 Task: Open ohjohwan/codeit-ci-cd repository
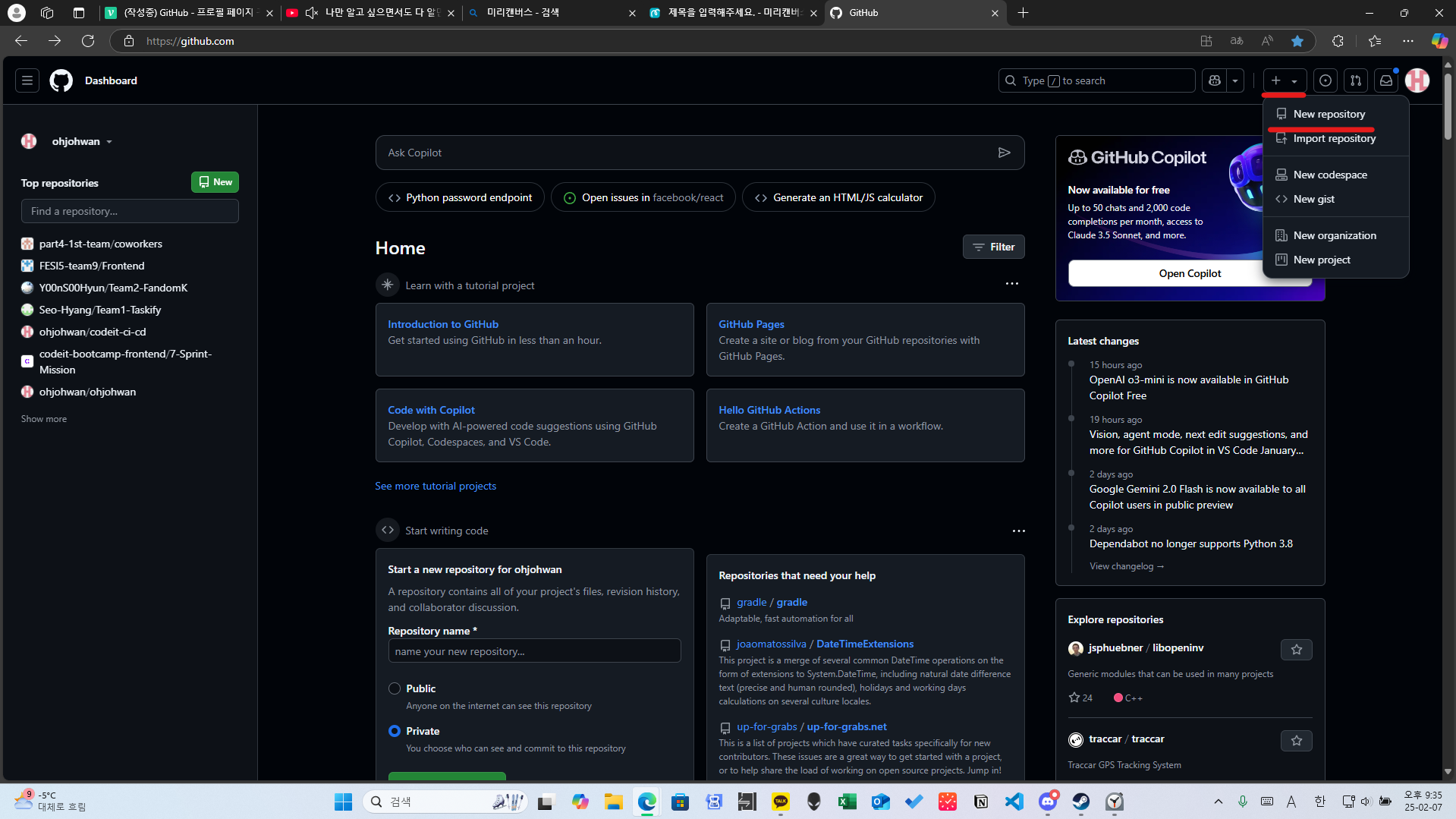click(93, 332)
